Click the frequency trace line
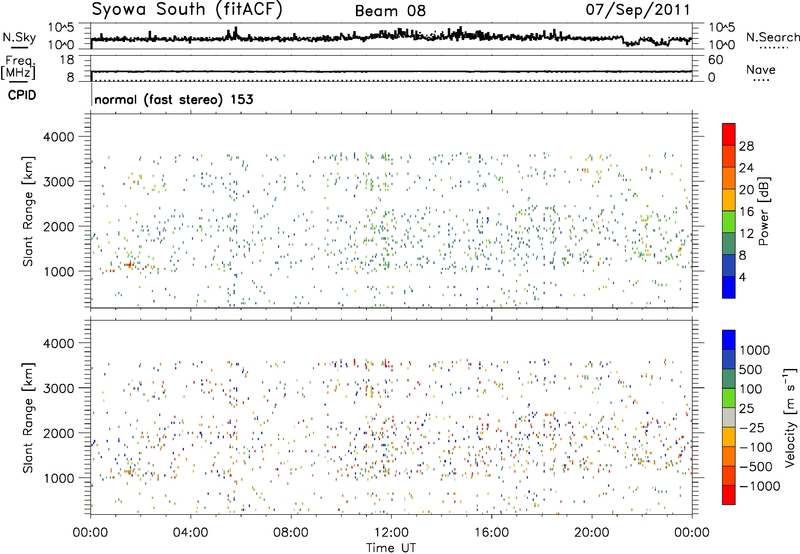The width and height of the screenshot is (800, 554). click(391, 71)
